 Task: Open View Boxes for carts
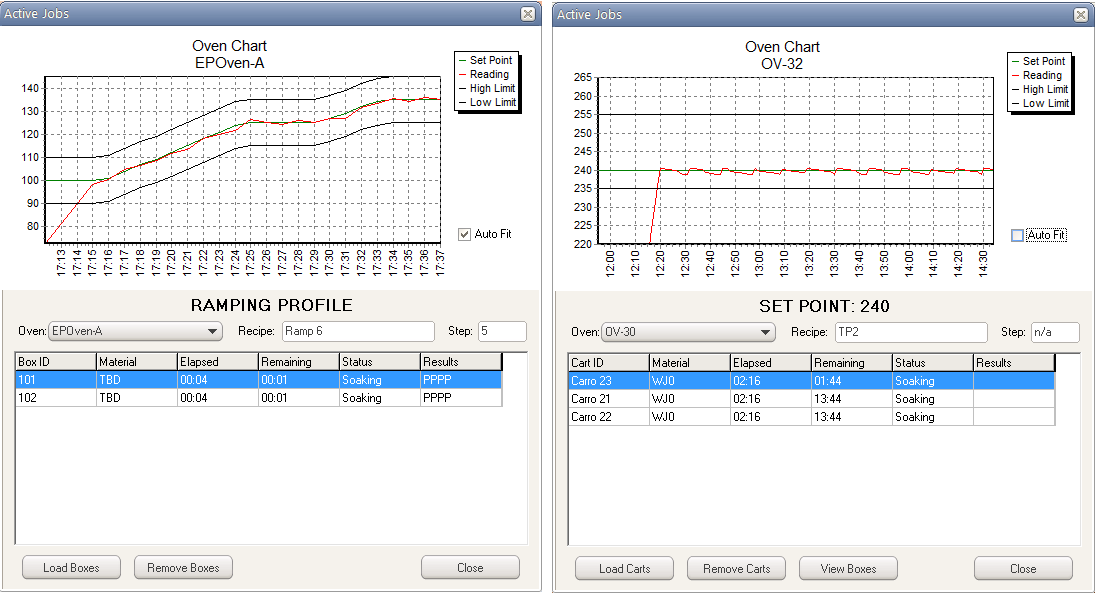click(848, 569)
